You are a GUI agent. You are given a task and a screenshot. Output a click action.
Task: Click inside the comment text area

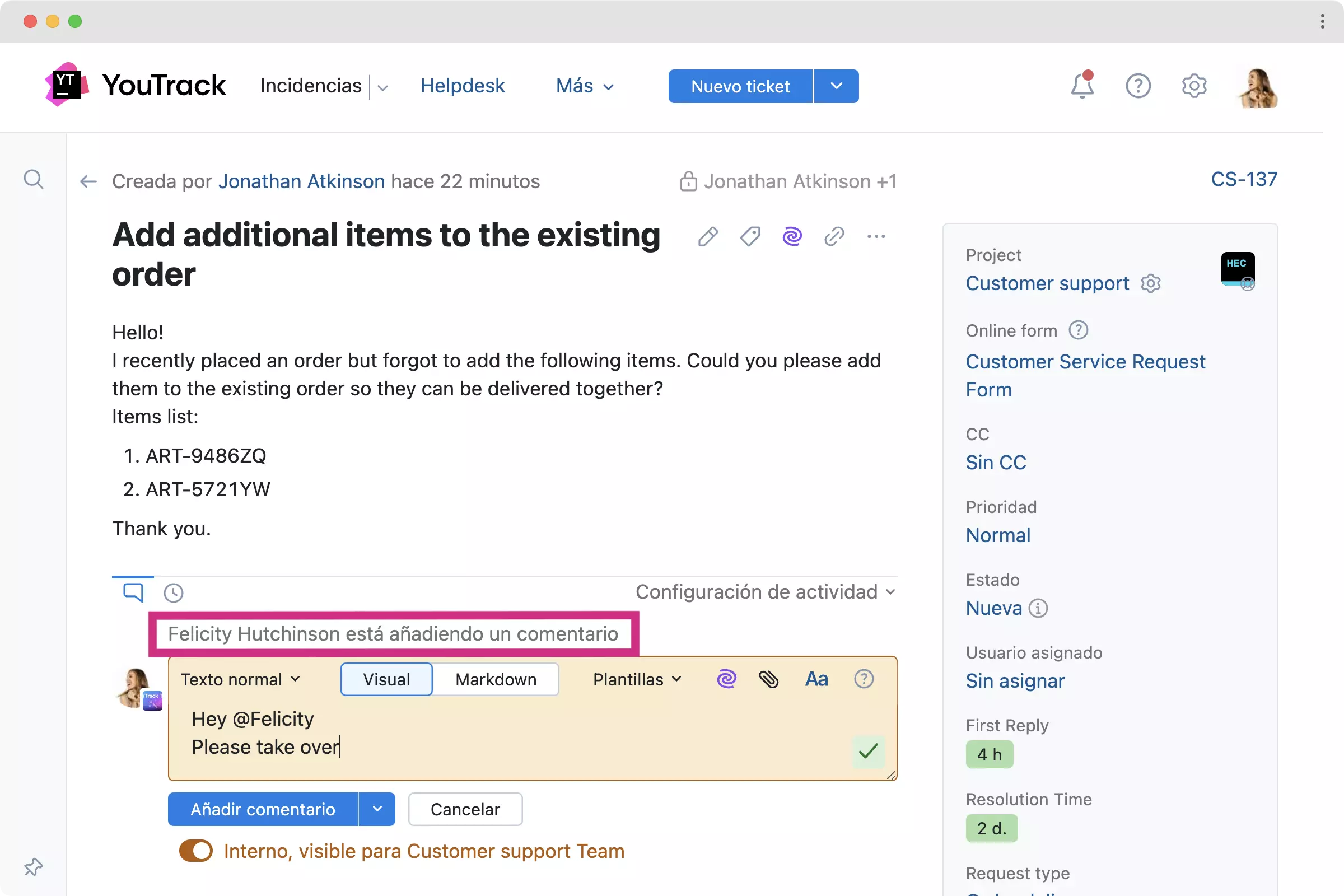(514, 737)
